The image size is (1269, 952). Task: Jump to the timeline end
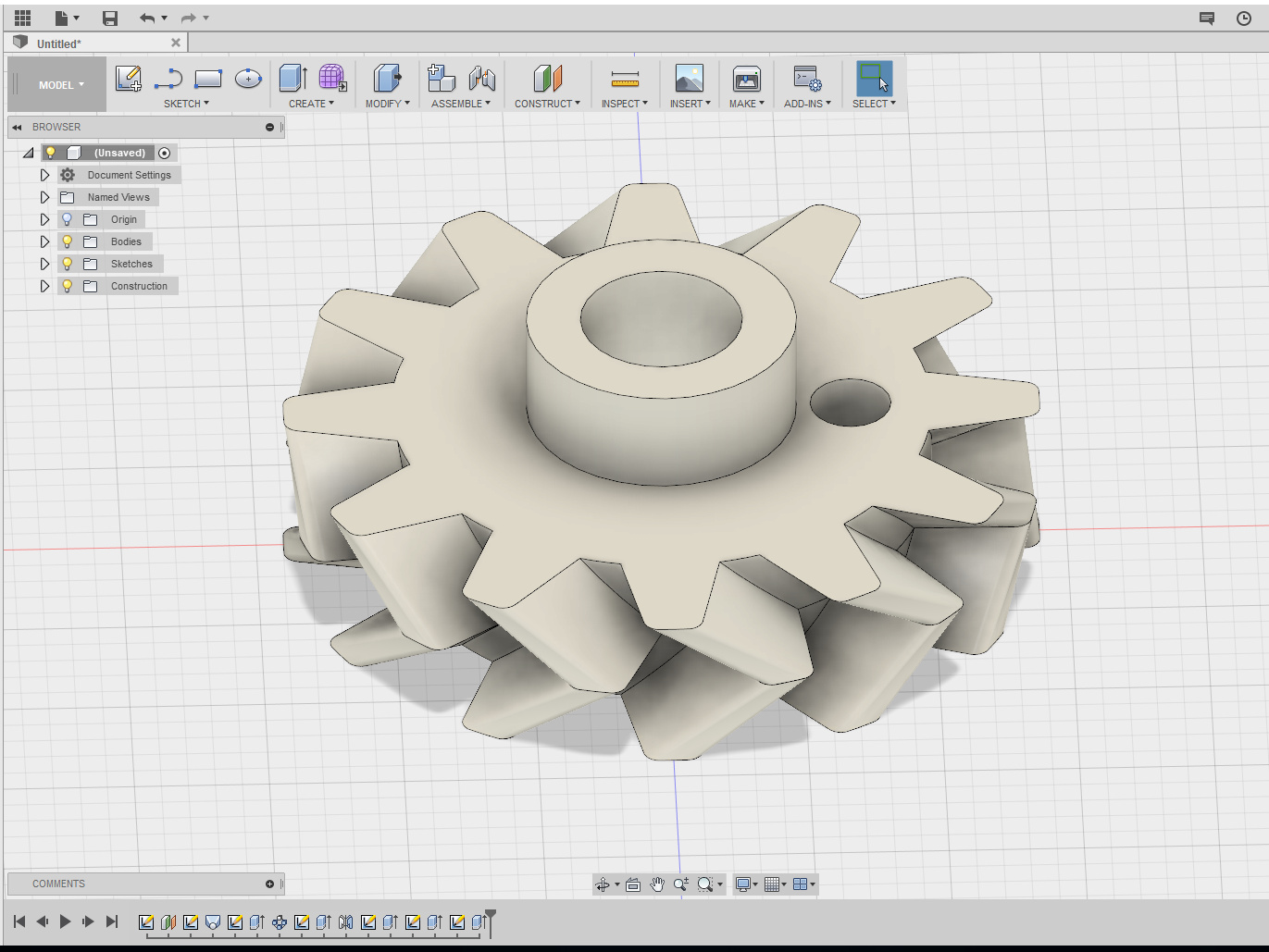[112, 921]
